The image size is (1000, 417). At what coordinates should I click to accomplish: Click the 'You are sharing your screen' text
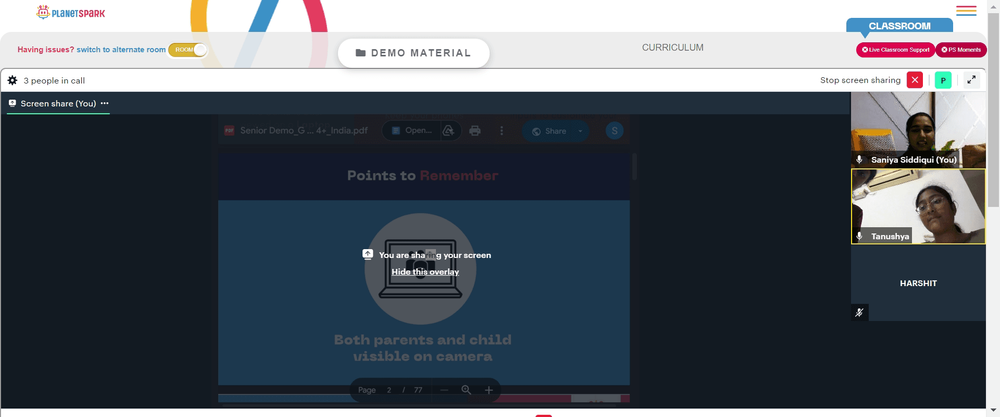click(435, 255)
